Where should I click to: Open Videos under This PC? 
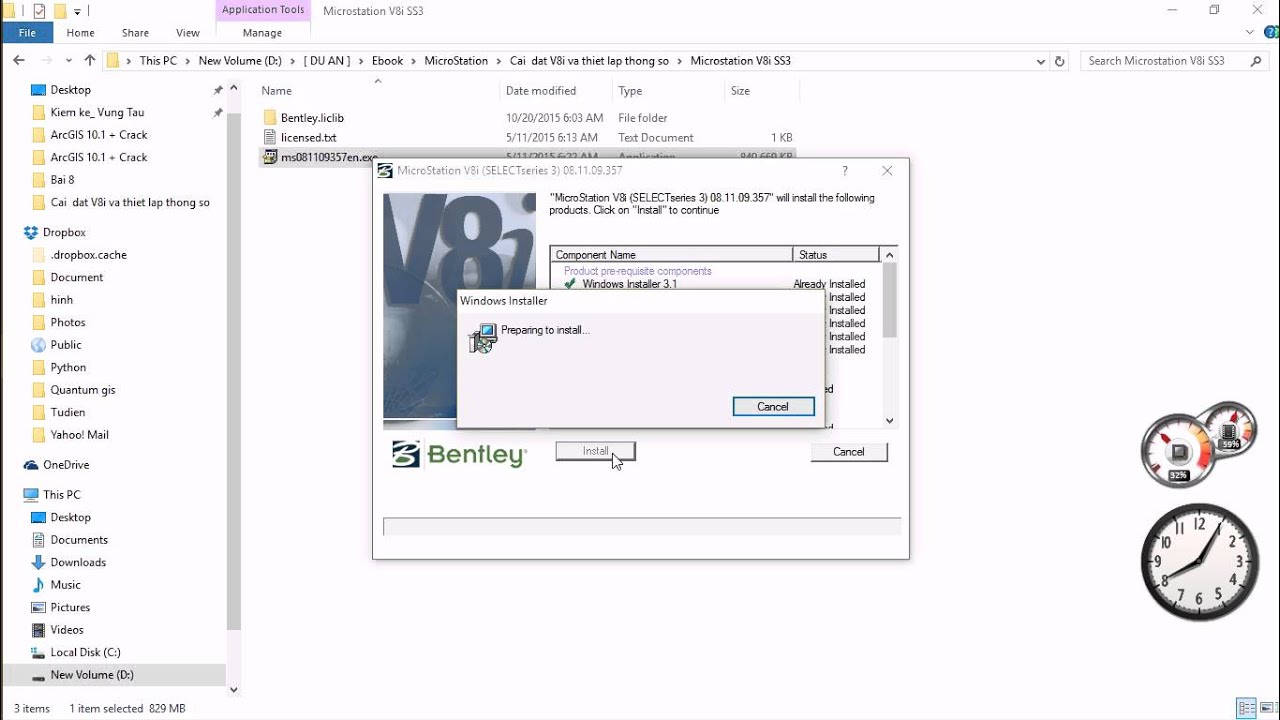coord(67,630)
